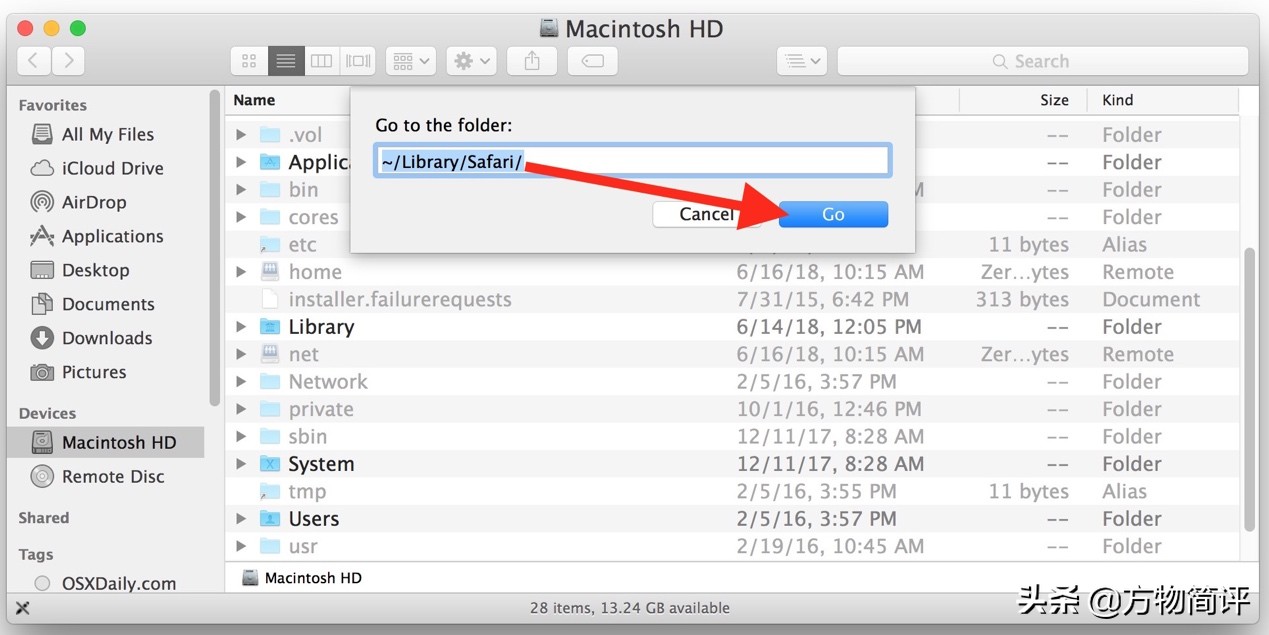
Task: Cancel the Go to Folder dialog
Action: 706,213
